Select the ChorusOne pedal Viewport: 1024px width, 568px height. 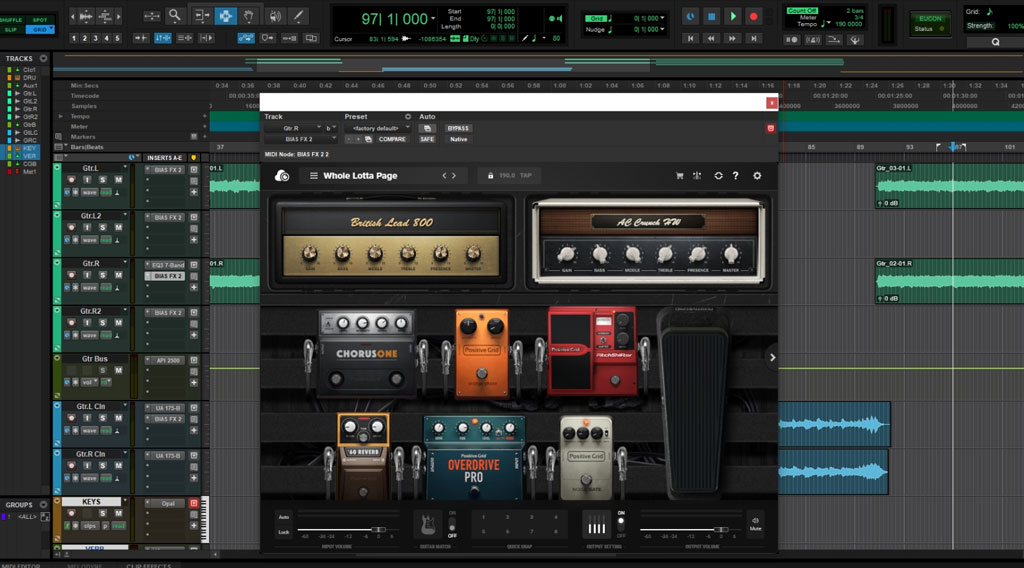(366, 353)
